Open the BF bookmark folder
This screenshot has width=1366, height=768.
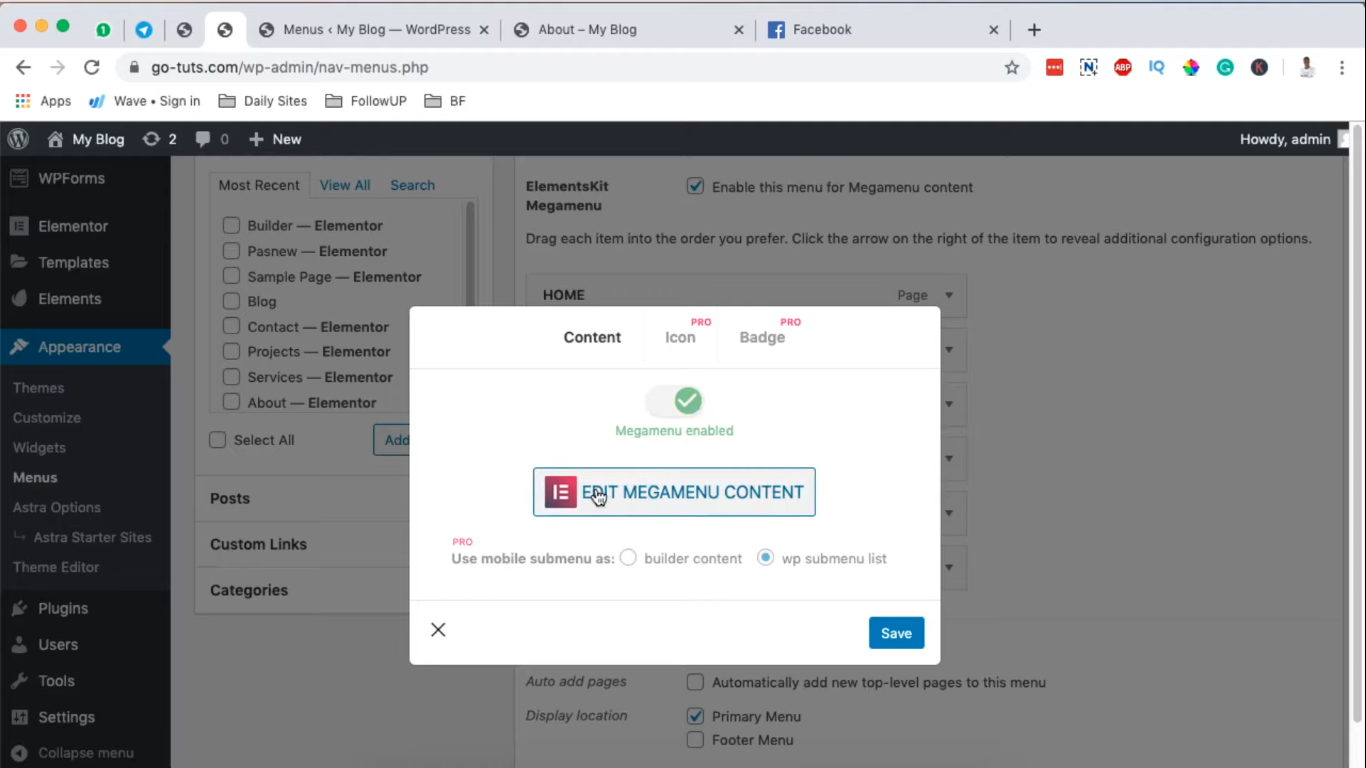pyautogui.click(x=445, y=101)
